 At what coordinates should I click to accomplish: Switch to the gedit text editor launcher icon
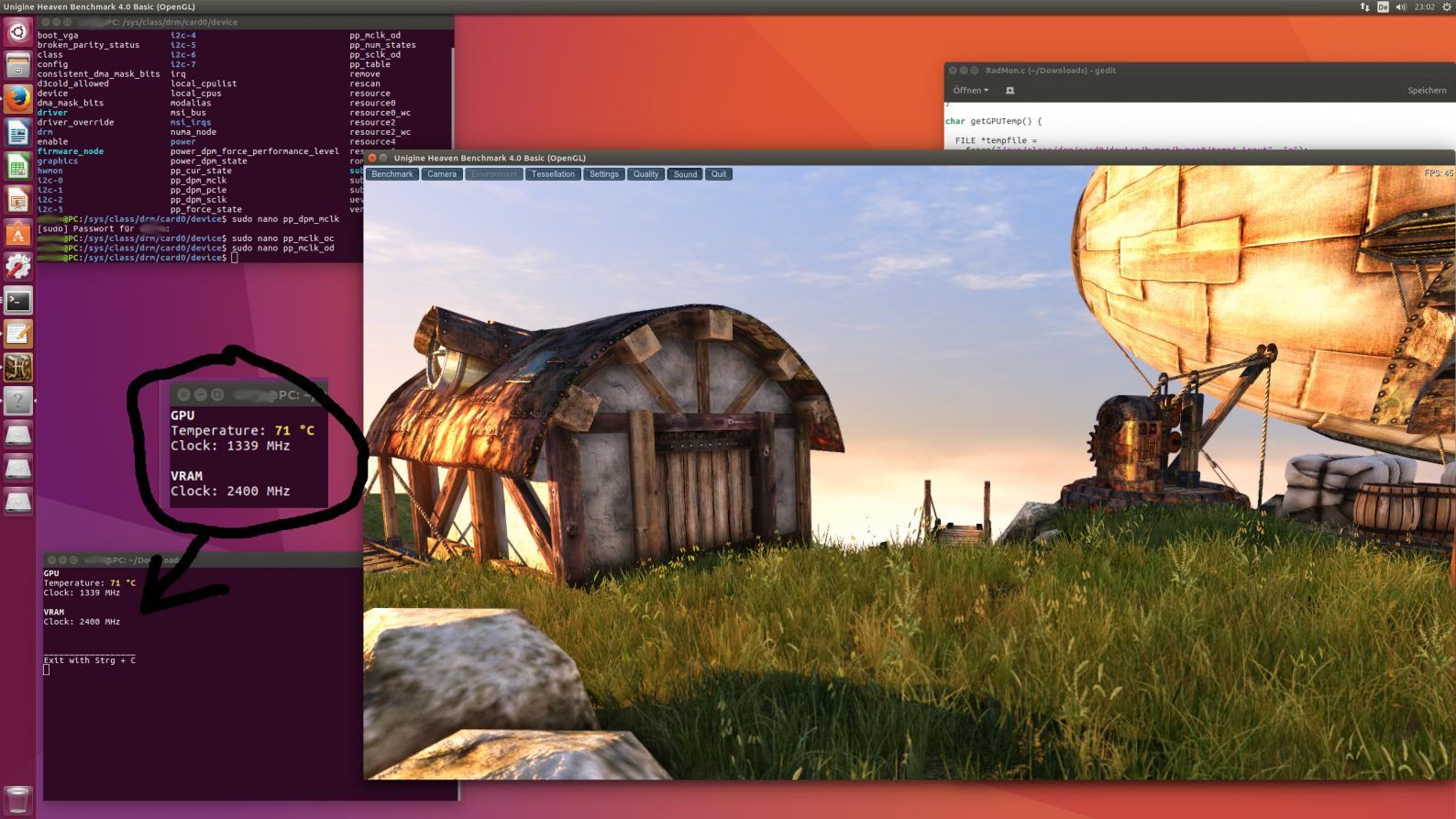[x=17, y=334]
